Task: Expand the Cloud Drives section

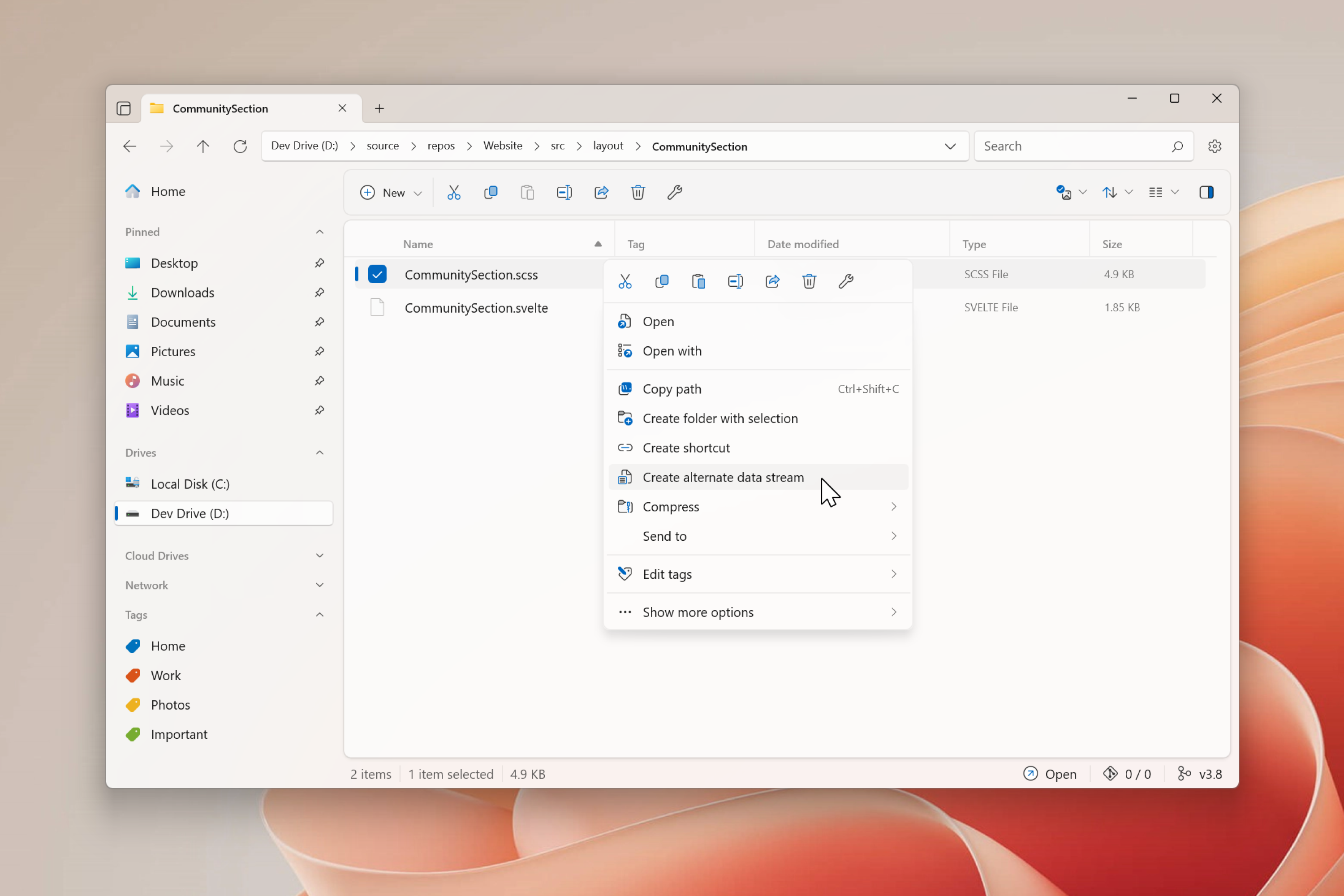Action: tap(319, 556)
